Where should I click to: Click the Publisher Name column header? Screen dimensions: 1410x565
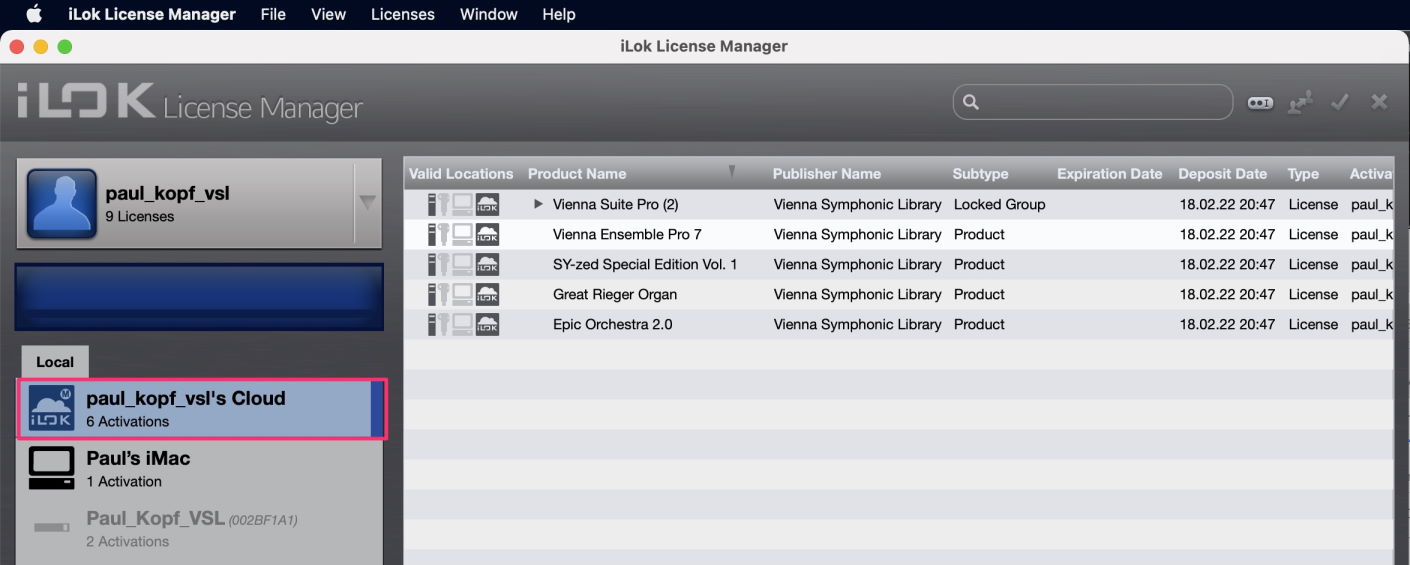[x=827, y=174]
